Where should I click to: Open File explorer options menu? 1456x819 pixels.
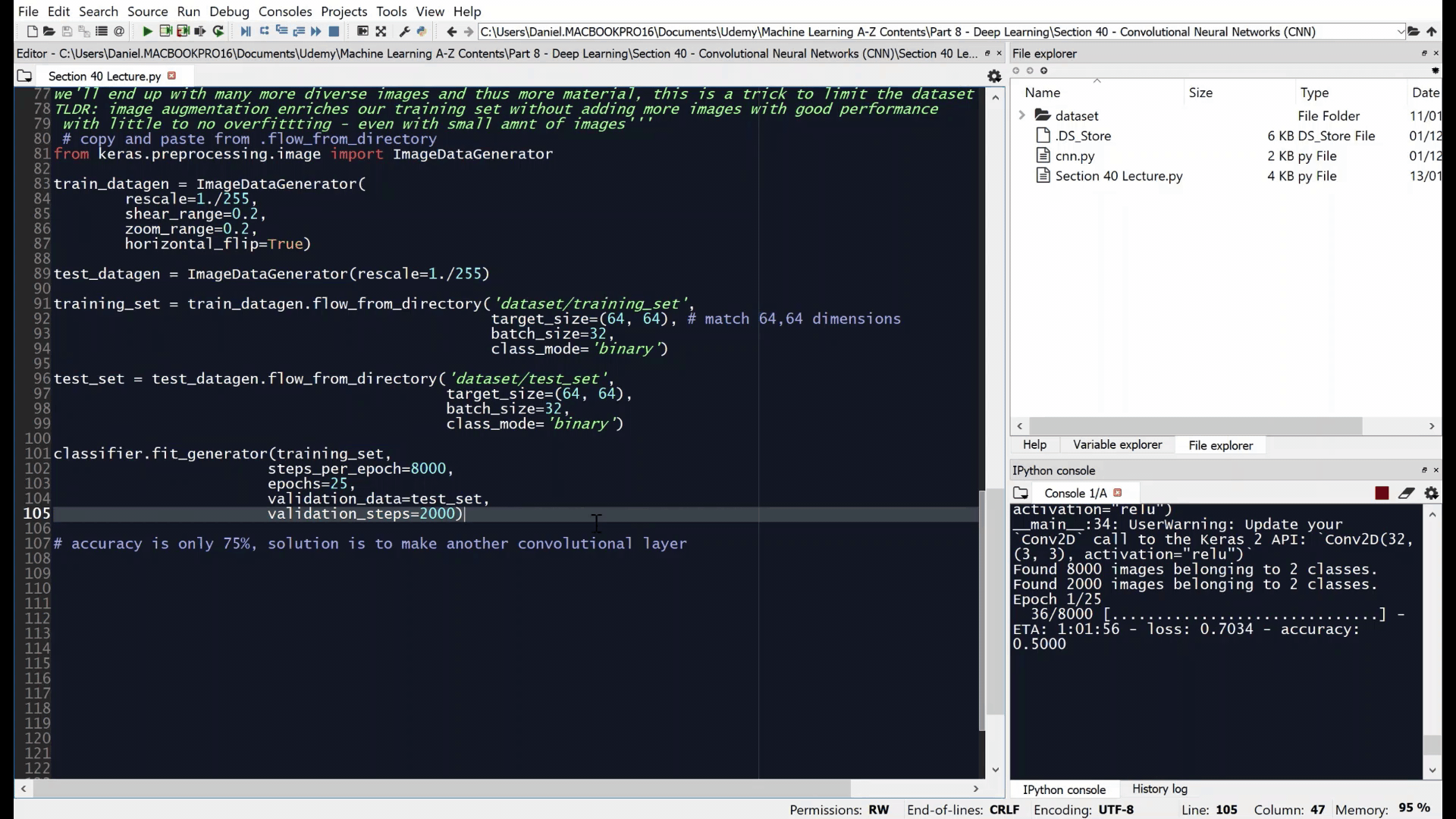[1435, 71]
